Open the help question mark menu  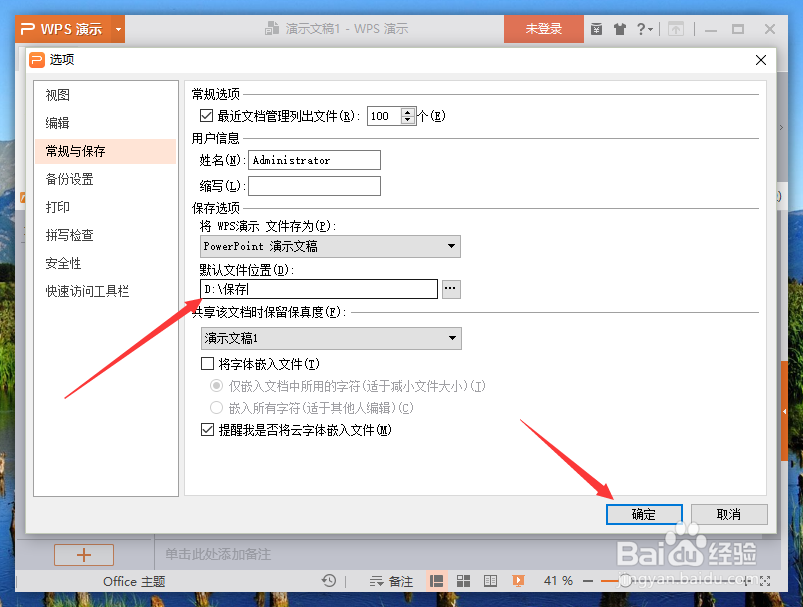click(644, 29)
